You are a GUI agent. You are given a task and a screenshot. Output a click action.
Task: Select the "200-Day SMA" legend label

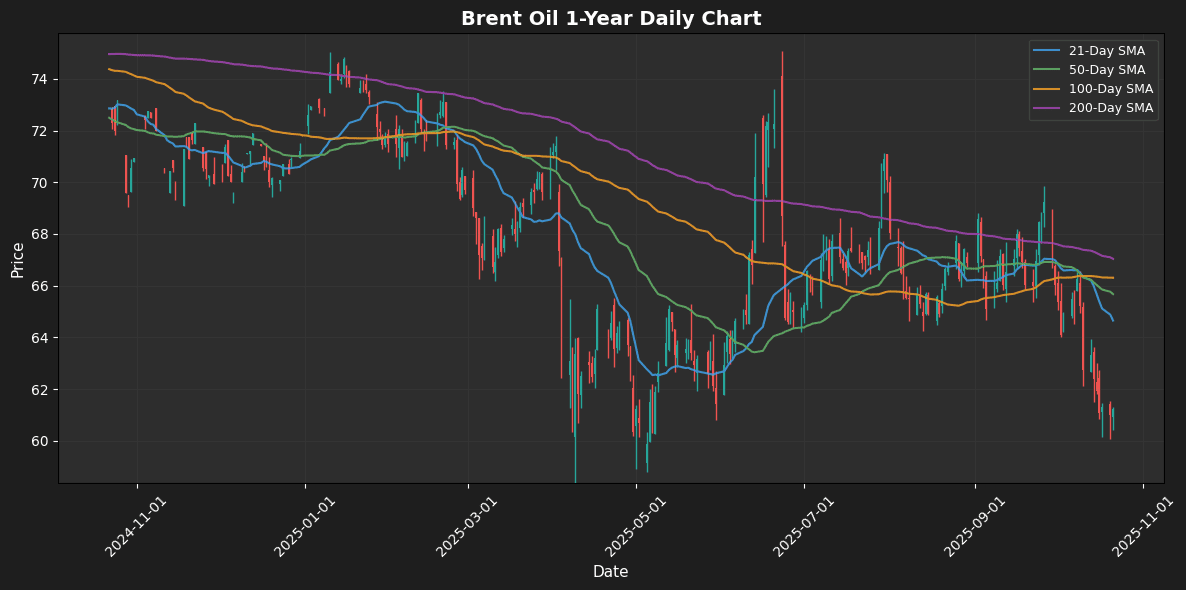coord(1111,108)
